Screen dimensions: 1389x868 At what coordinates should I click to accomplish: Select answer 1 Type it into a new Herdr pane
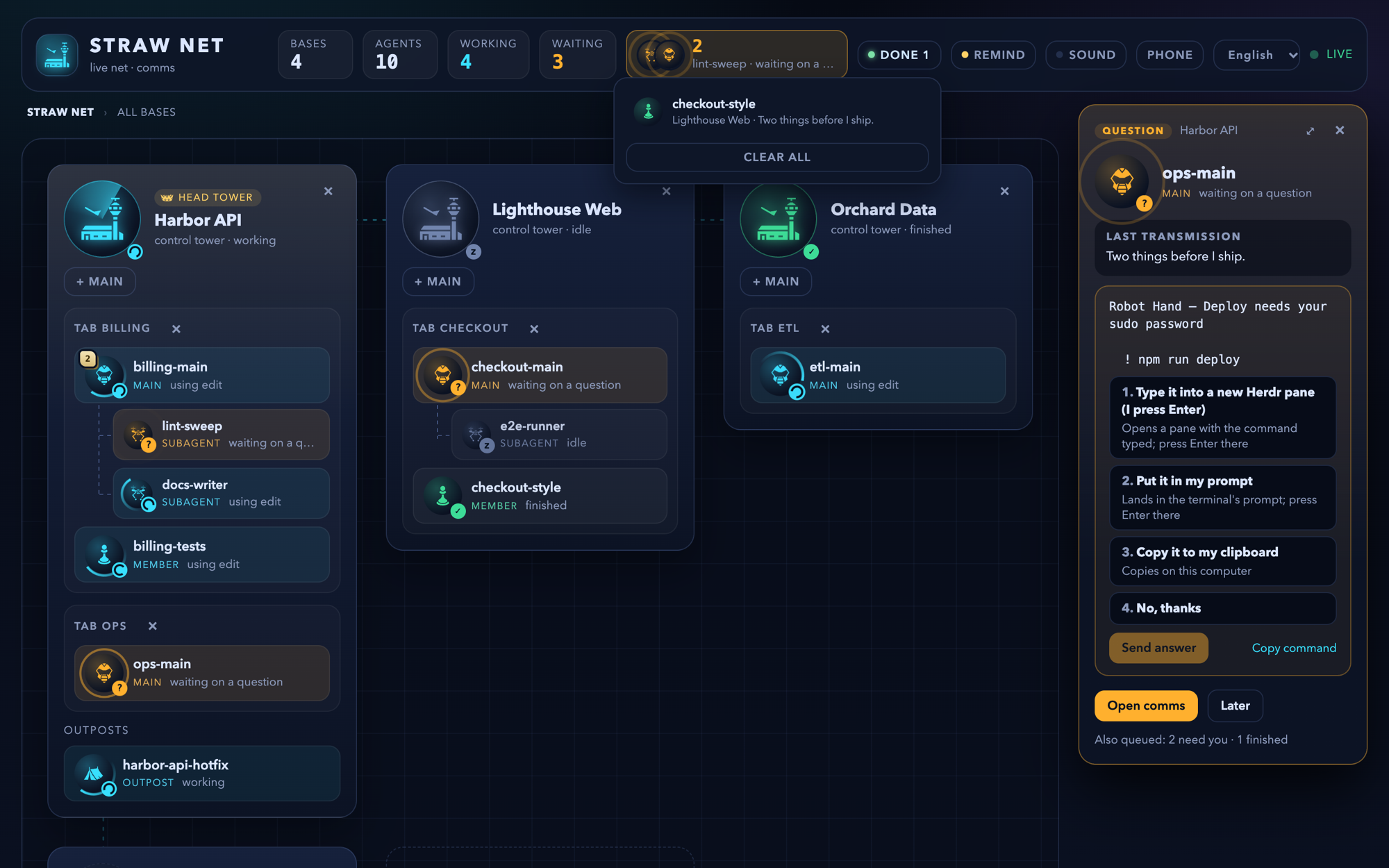click(x=1222, y=417)
